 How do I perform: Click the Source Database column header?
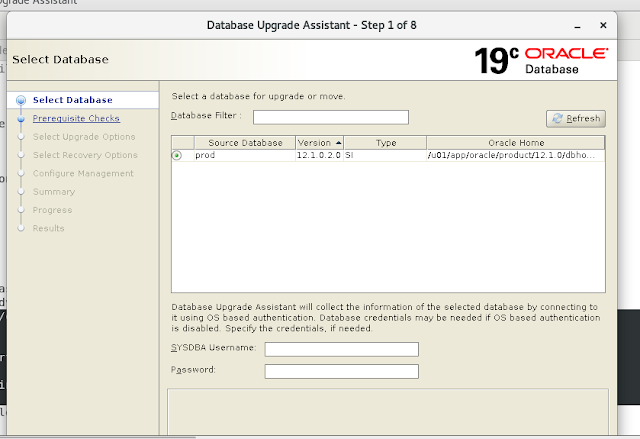pyautogui.click(x=245, y=143)
